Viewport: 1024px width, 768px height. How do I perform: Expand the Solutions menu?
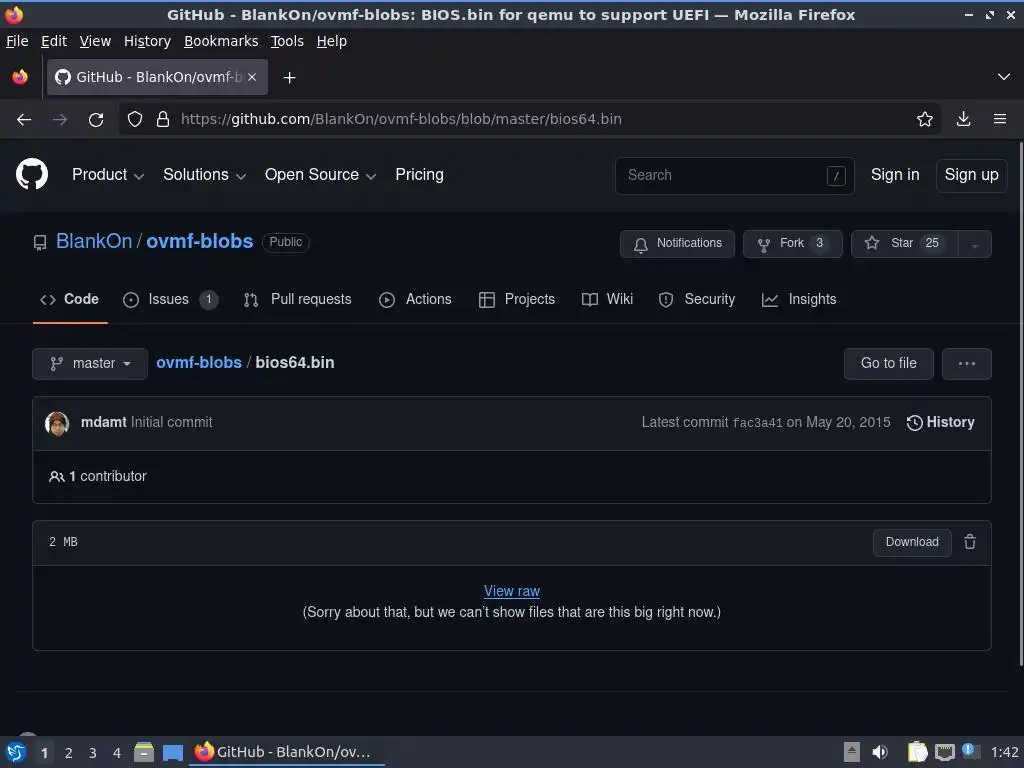204,175
